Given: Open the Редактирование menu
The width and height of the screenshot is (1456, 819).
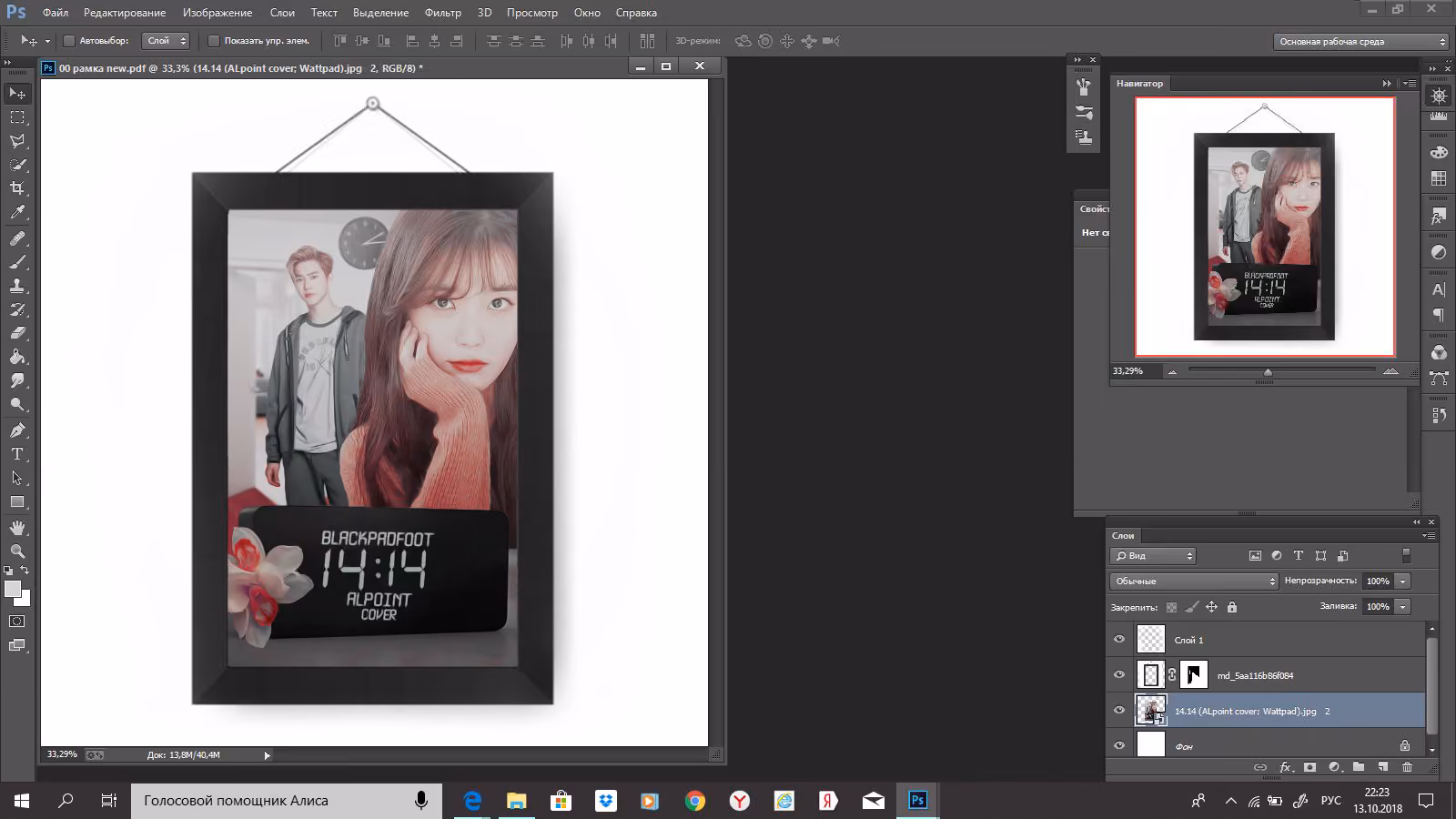Looking at the screenshot, I should 125,13.
